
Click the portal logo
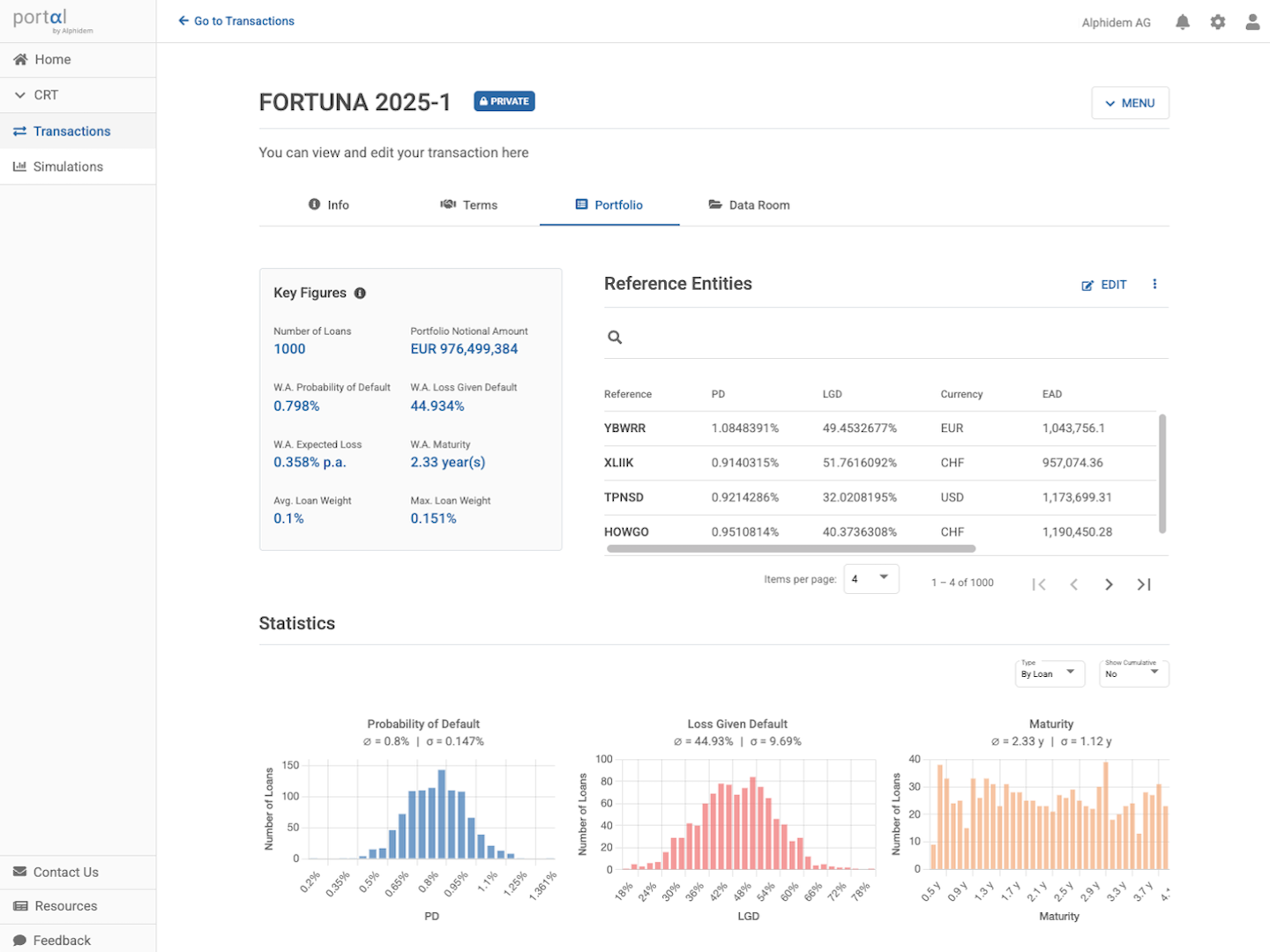(40, 19)
